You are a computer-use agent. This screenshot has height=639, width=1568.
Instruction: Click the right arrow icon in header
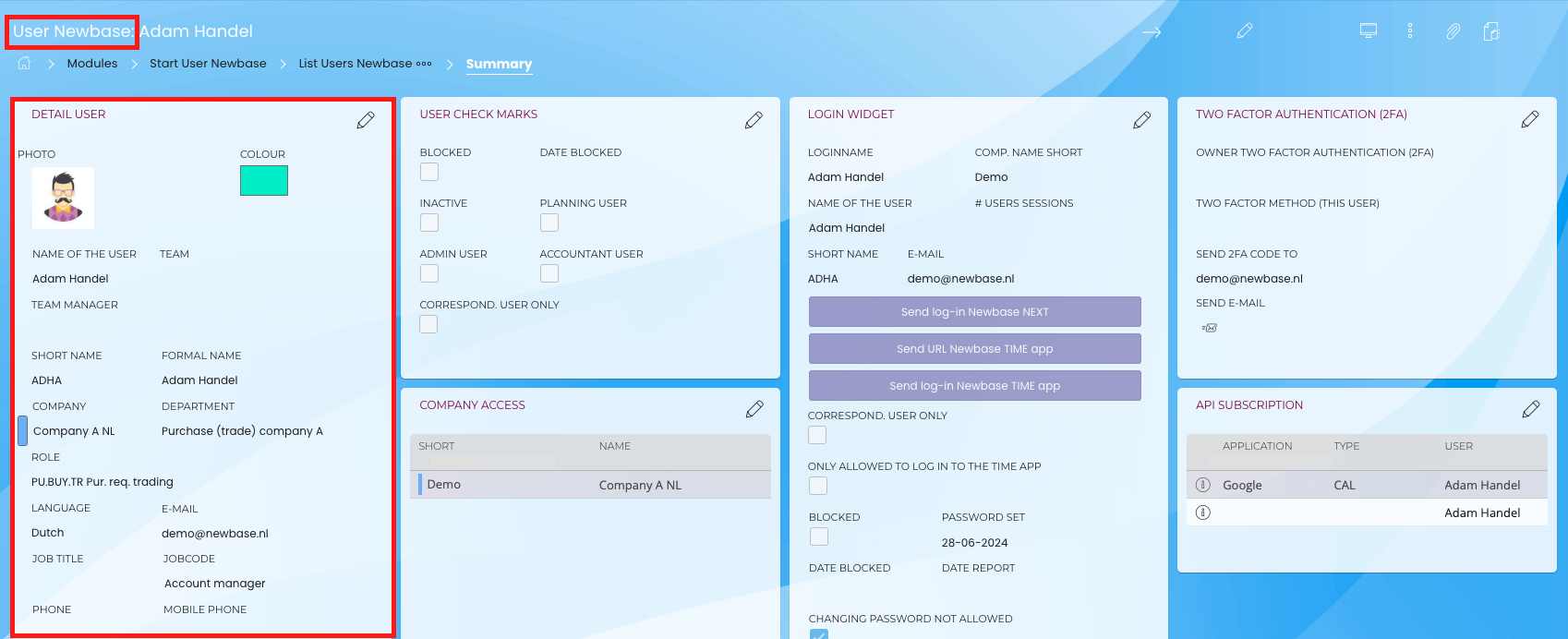point(1152,31)
